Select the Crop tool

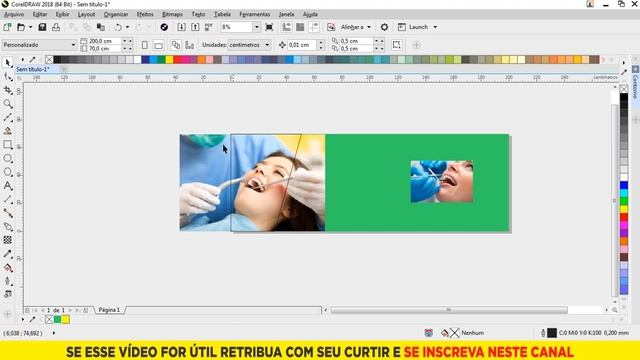7,90
